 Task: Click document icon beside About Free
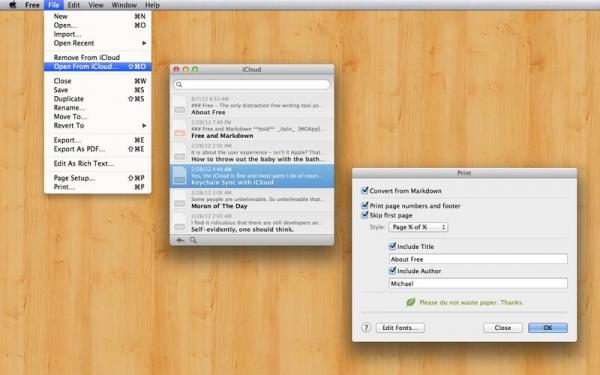pos(179,106)
